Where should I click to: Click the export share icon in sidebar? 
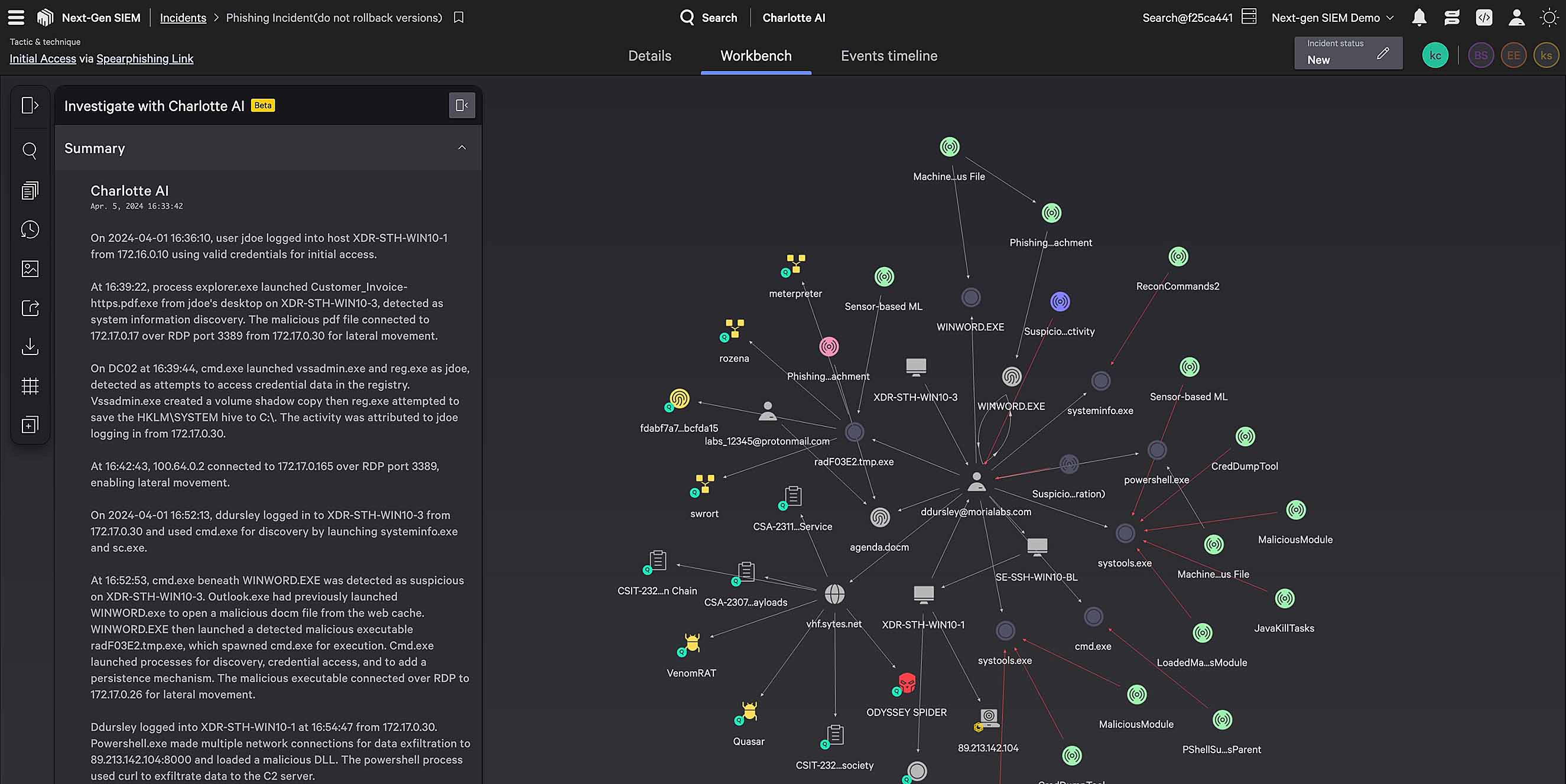(30, 308)
